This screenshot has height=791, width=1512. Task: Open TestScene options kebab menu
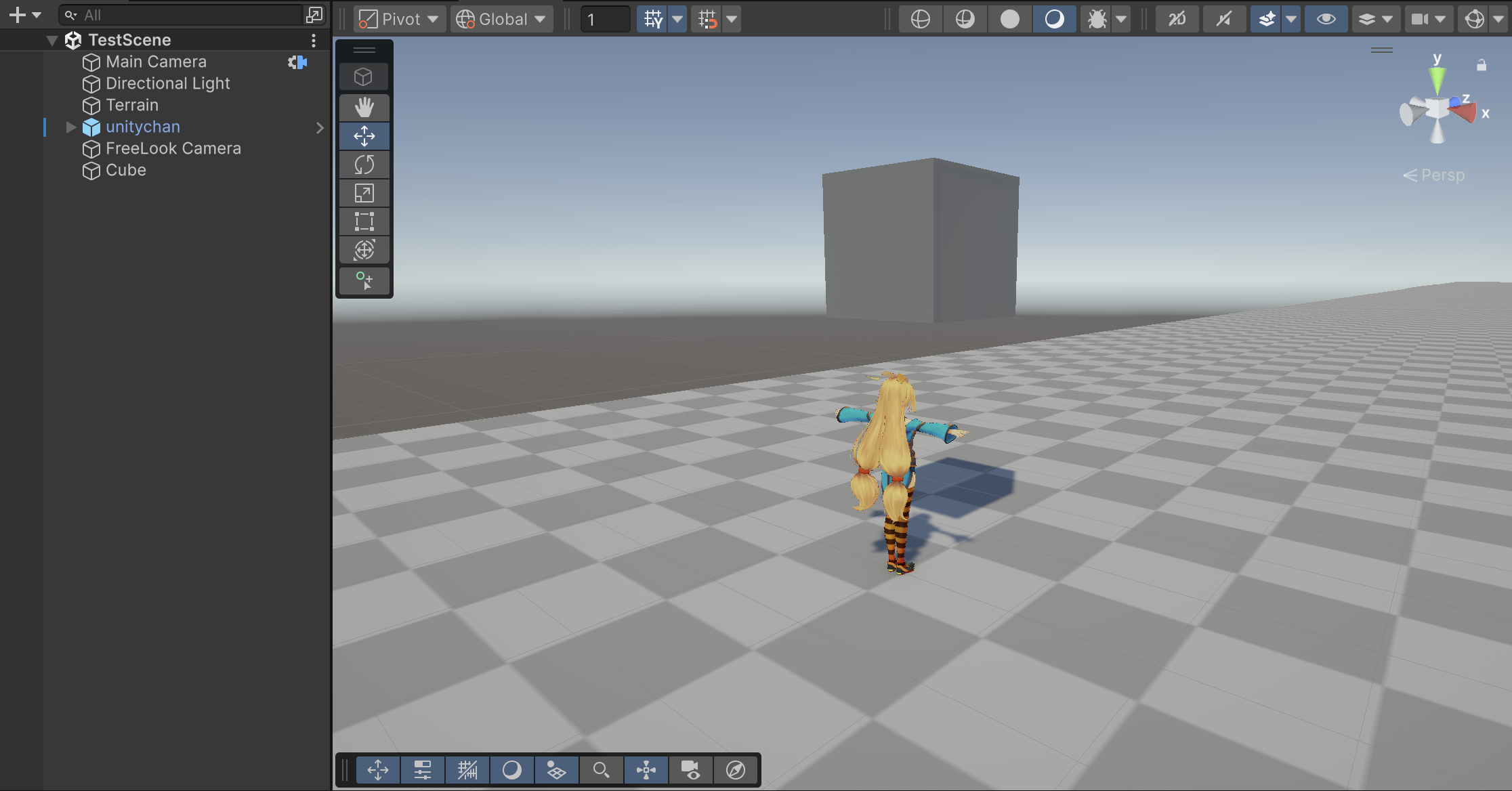(x=313, y=41)
